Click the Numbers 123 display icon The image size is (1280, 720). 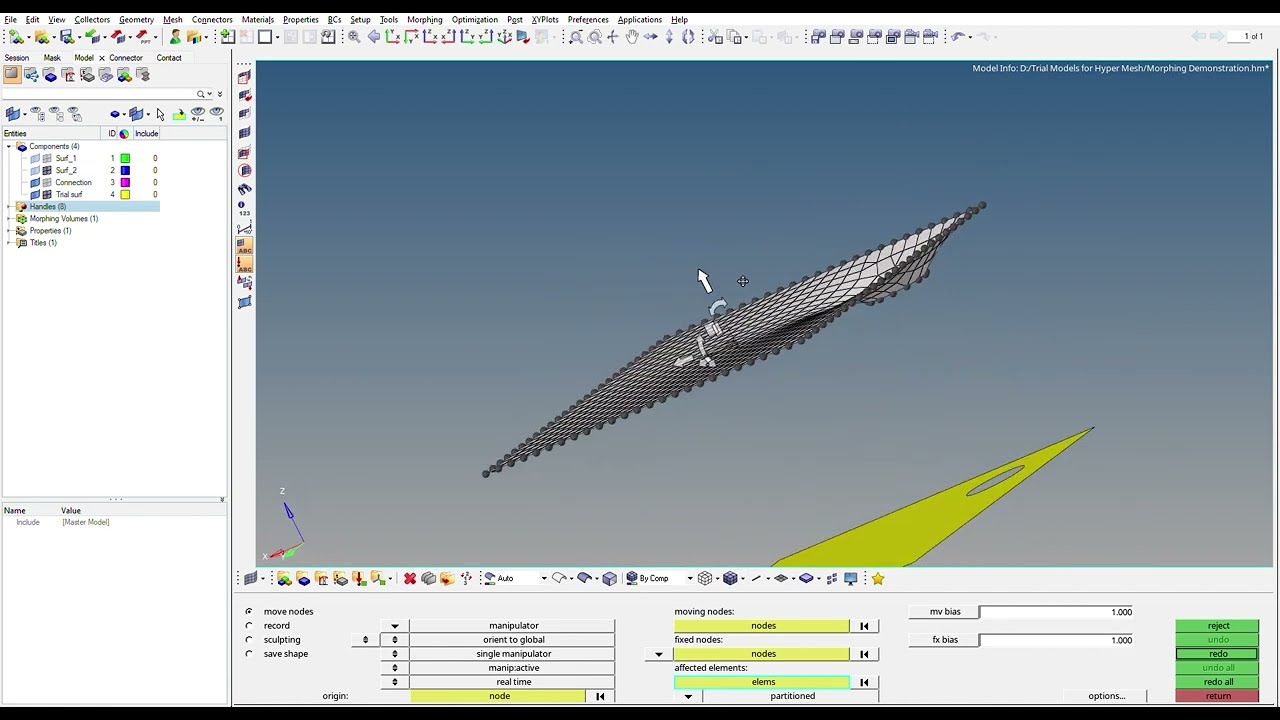click(x=244, y=208)
